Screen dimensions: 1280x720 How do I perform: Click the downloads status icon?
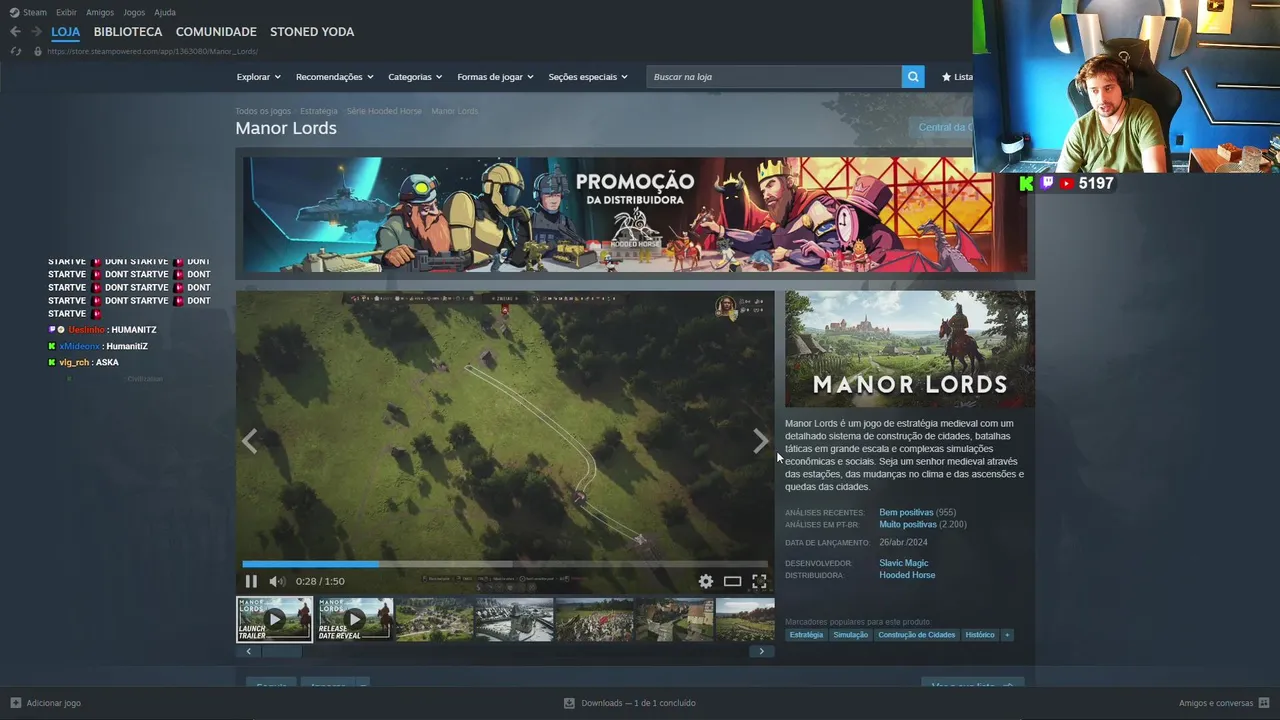coord(569,703)
